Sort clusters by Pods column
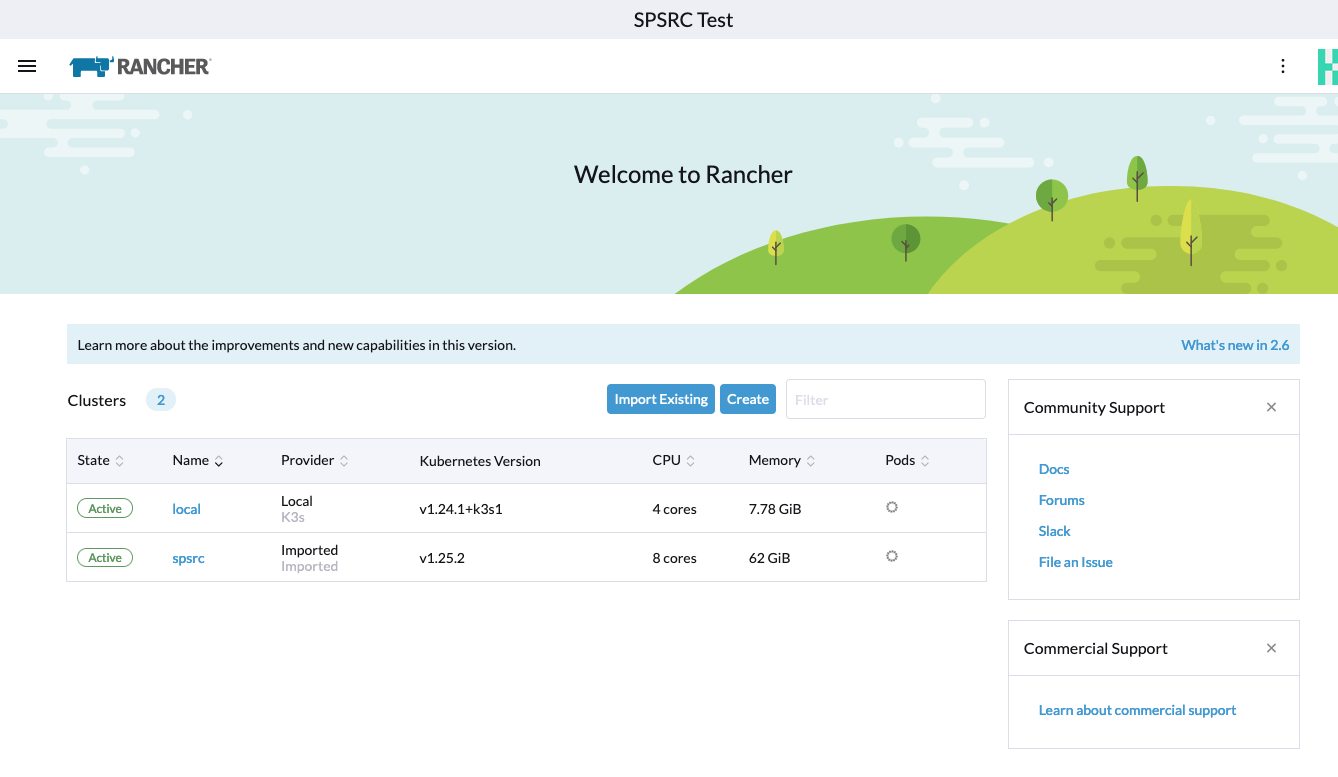1338x777 pixels. coord(908,460)
